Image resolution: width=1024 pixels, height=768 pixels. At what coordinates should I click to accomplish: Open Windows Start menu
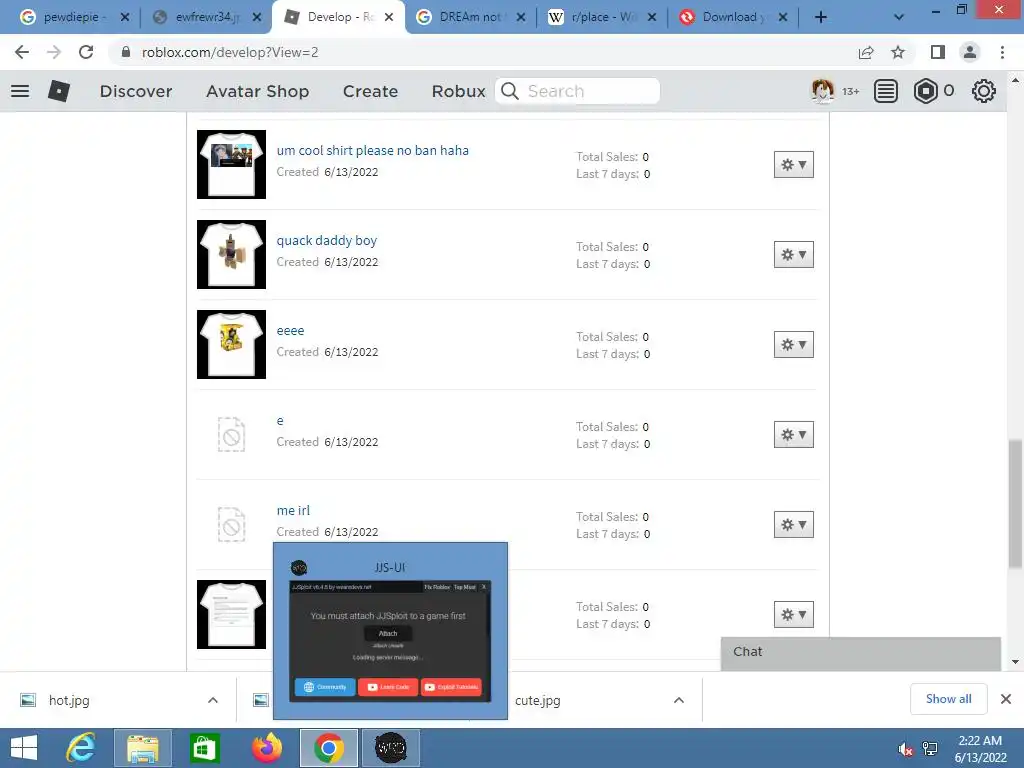[24, 748]
